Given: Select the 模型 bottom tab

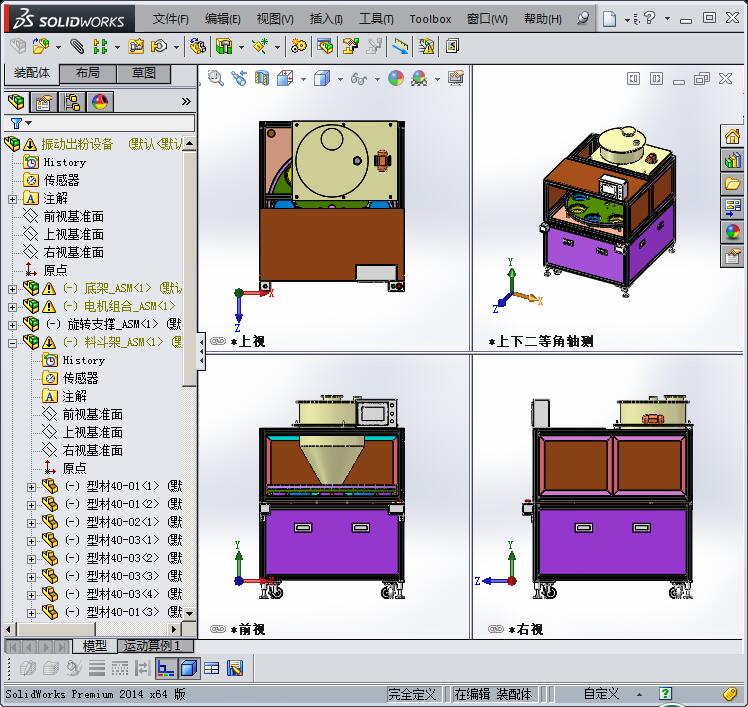Looking at the screenshot, I should pos(94,646).
